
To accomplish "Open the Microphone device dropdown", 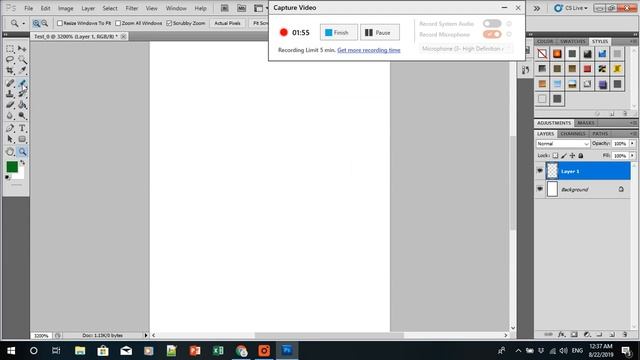I will [466, 49].
